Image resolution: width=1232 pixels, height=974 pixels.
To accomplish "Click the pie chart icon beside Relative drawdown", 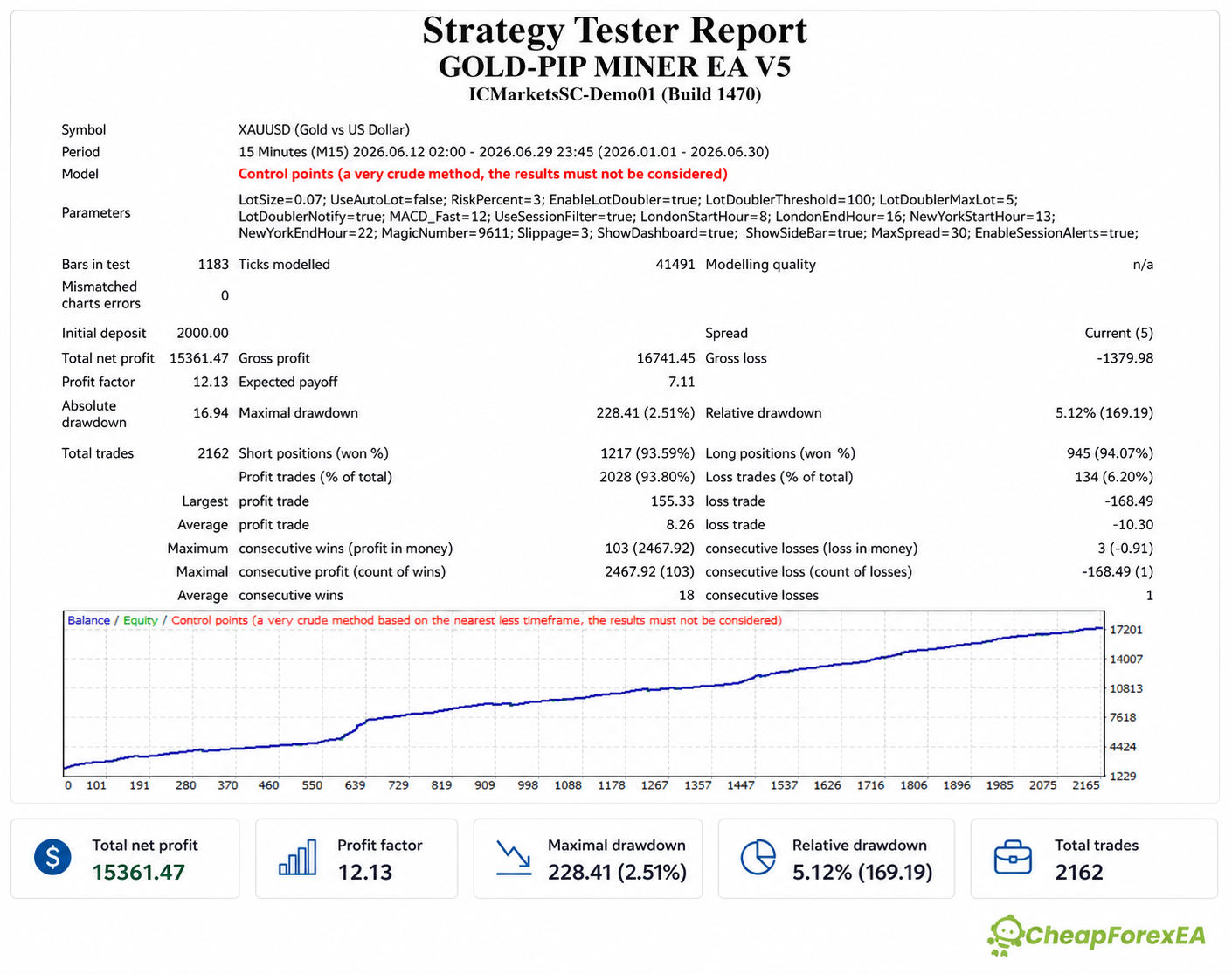I will pyautogui.click(x=758, y=858).
